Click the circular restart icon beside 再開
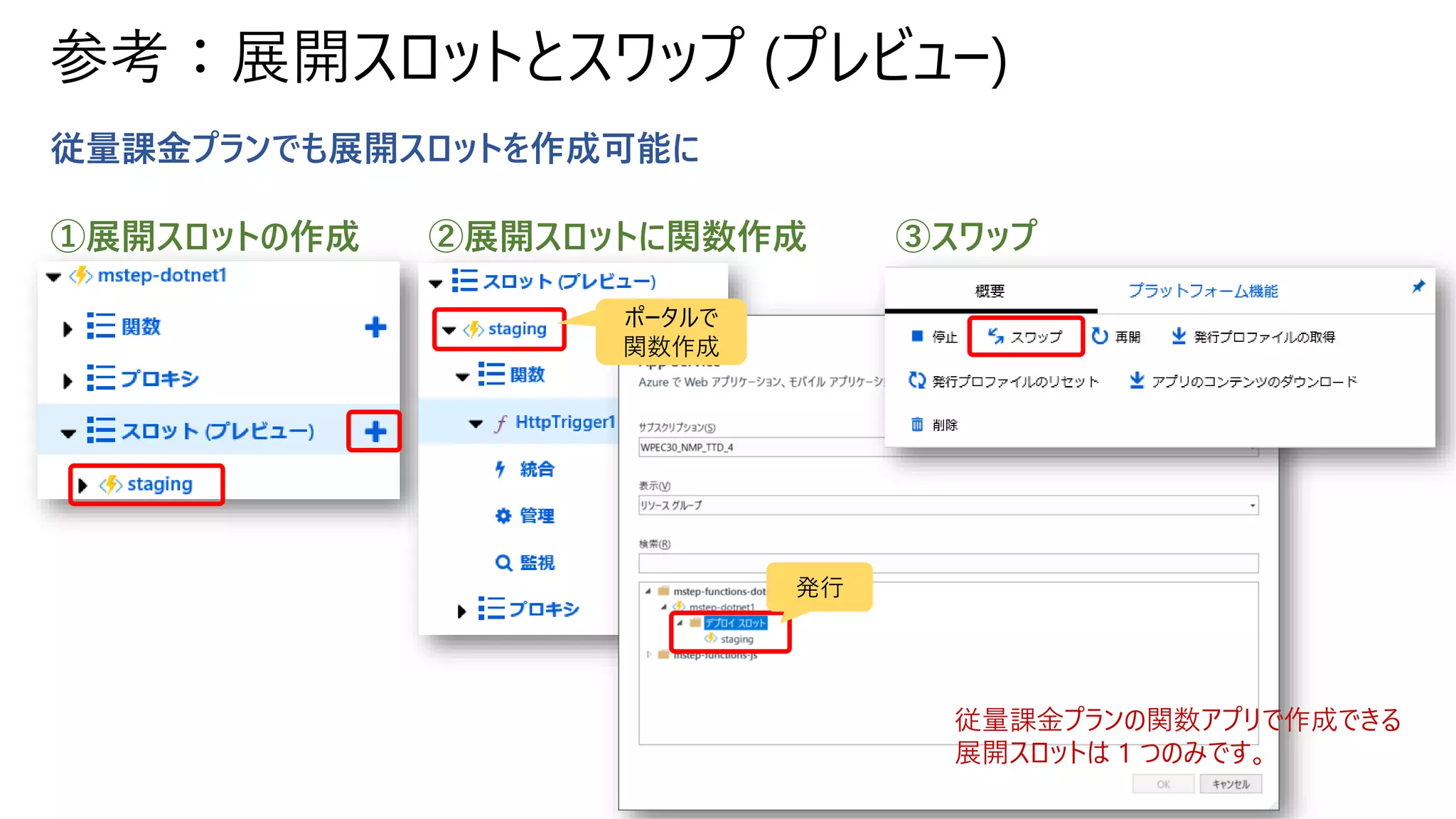The width and height of the screenshot is (1456, 819). [1100, 336]
